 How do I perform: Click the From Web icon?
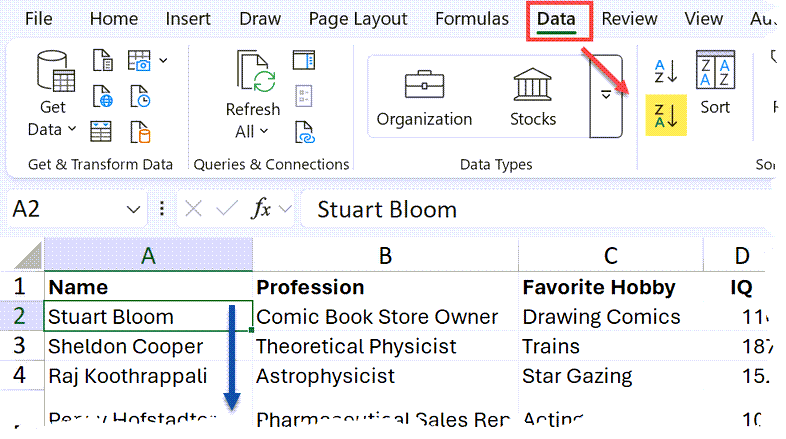click(103, 96)
